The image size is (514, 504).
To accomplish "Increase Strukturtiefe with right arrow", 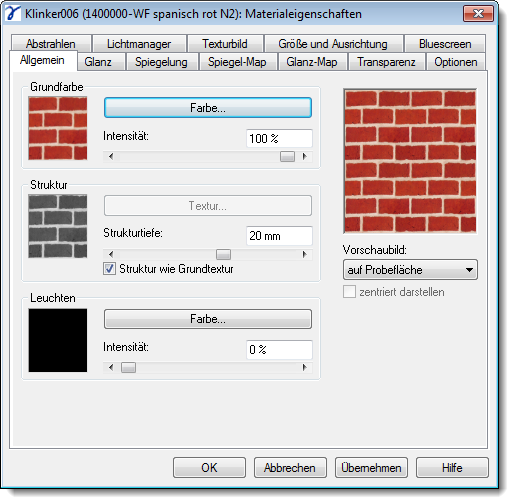I will [x=305, y=254].
